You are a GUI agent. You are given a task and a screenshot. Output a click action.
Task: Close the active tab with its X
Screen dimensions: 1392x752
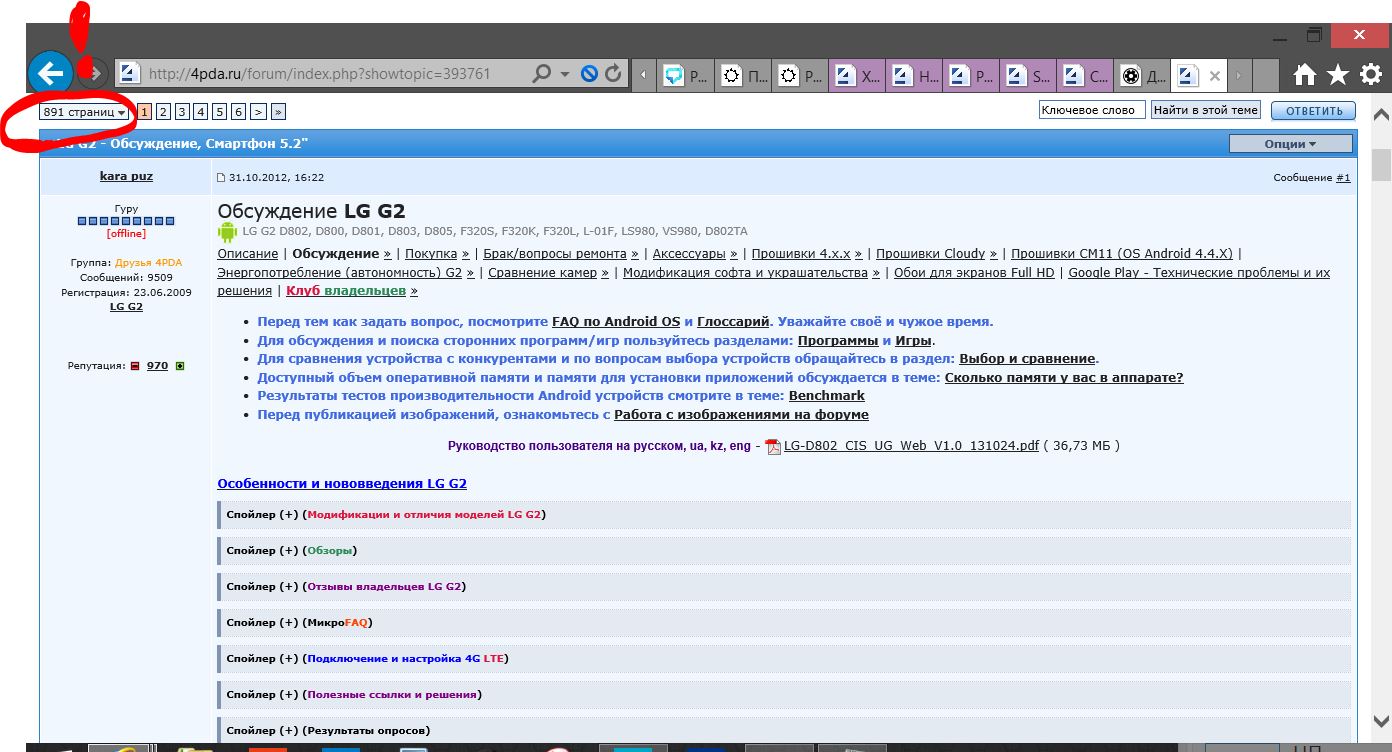[1215, 75]
